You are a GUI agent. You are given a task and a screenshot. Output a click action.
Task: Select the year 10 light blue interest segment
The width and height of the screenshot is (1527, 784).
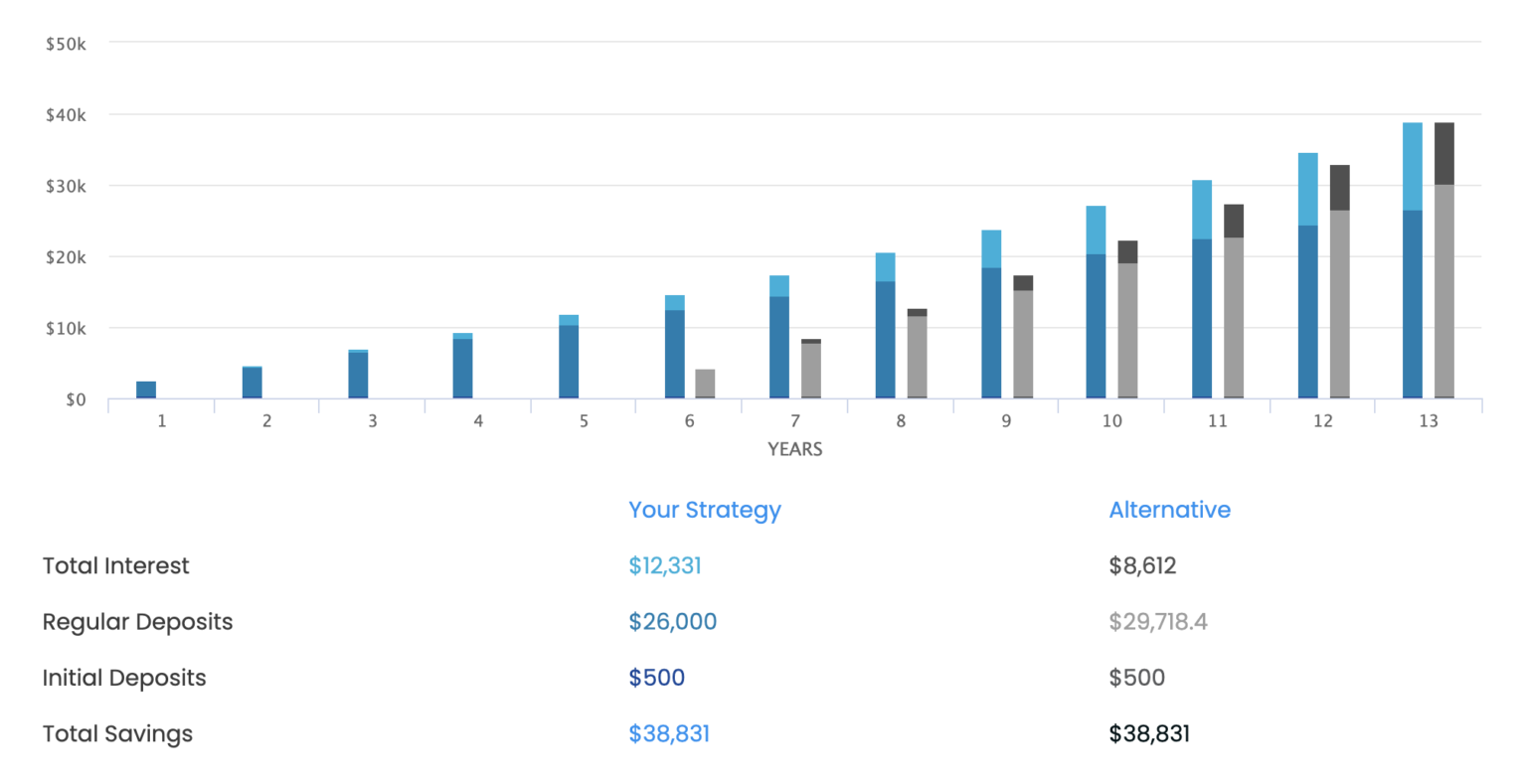1096,231
